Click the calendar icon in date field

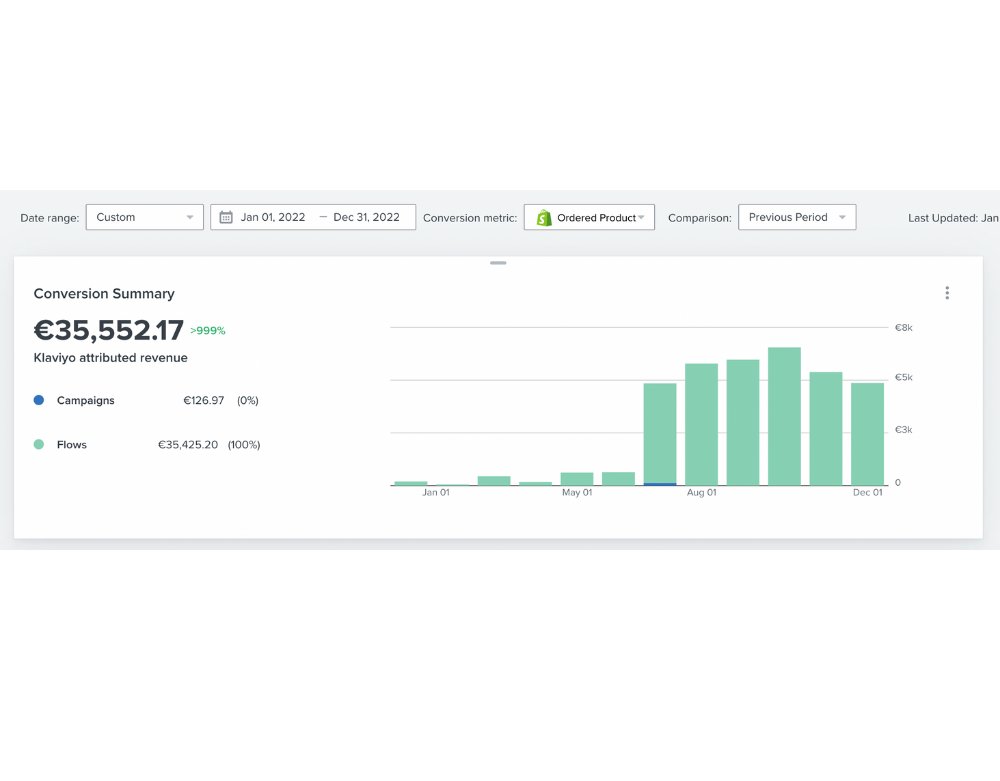pyautogui.click(x=226, y=217)
